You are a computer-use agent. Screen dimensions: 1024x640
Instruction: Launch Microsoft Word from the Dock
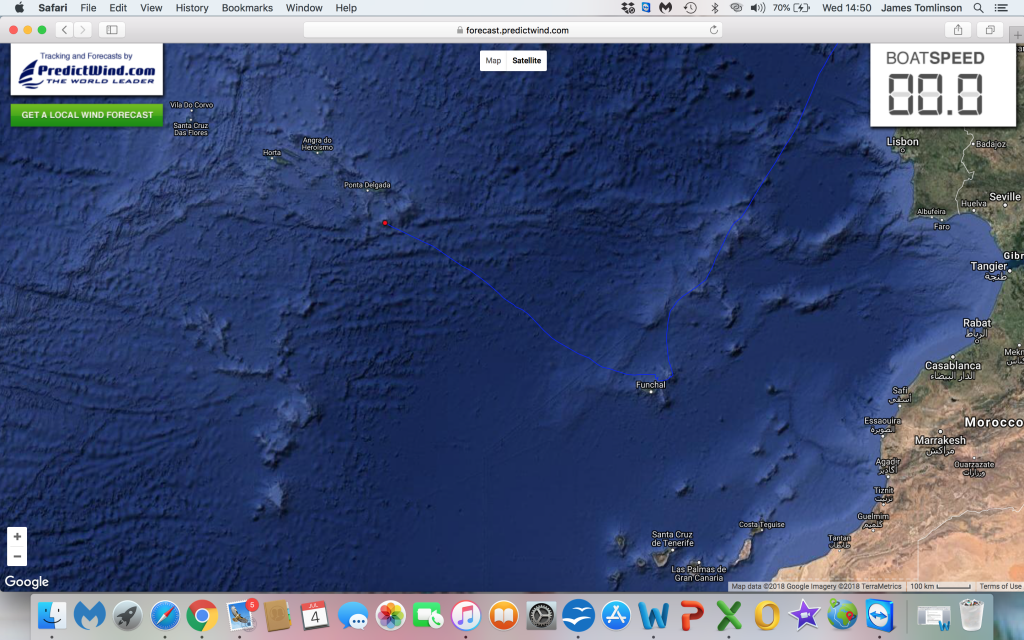pyautogui.click(x=654, y=615)
